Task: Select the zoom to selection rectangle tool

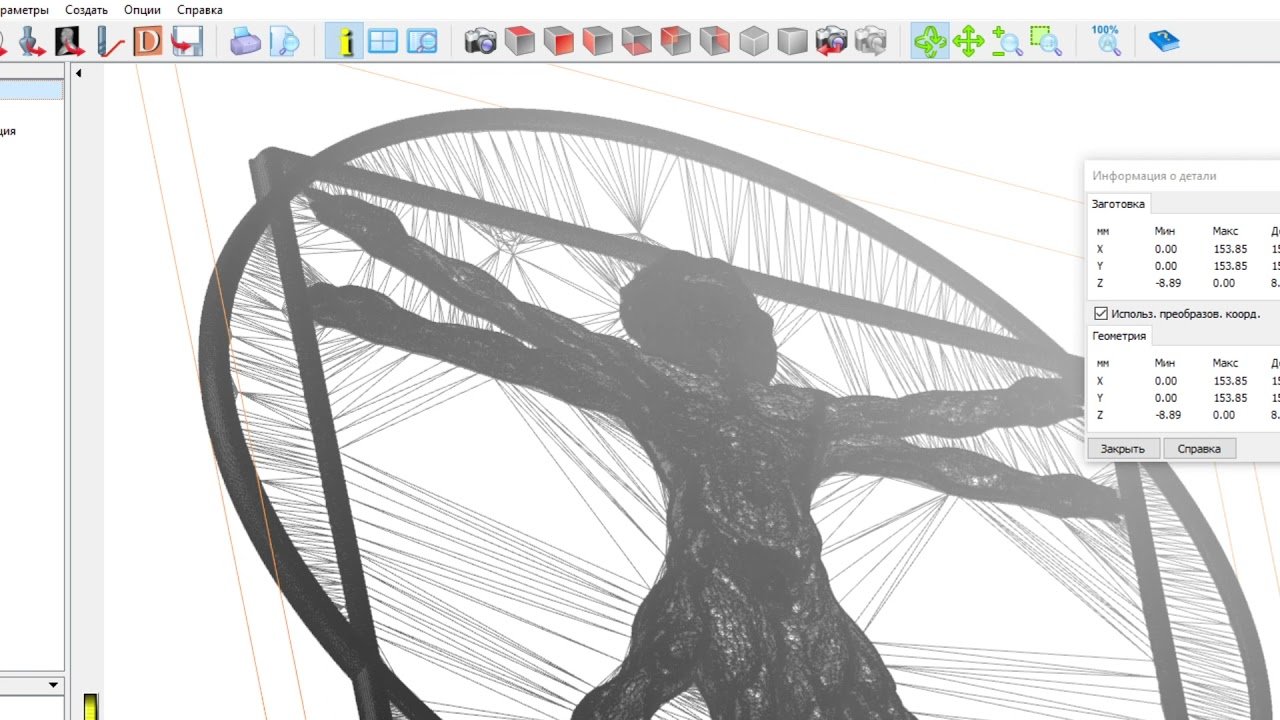Action: click(x=1046, y=41)
